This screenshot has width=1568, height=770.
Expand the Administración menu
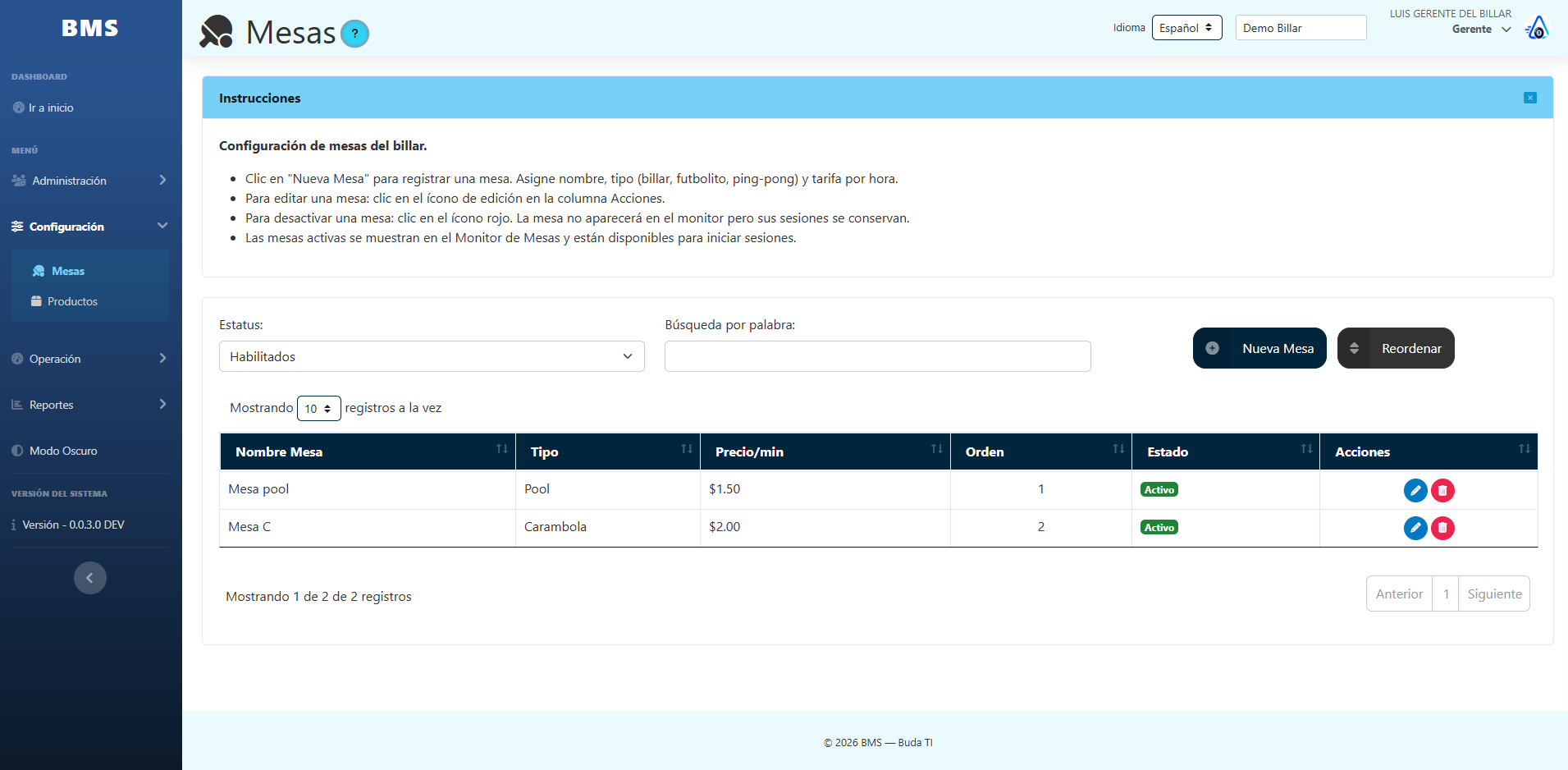[90, 181]
